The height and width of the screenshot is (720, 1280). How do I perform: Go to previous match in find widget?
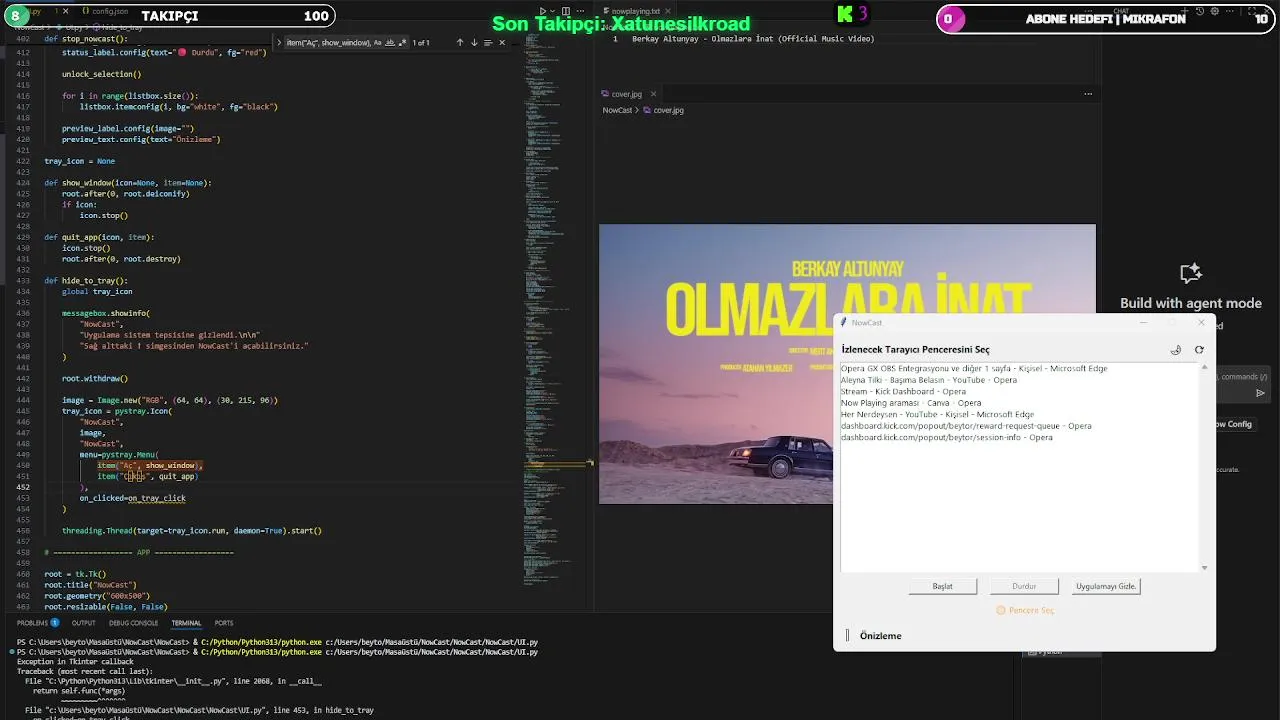(460, 43)
